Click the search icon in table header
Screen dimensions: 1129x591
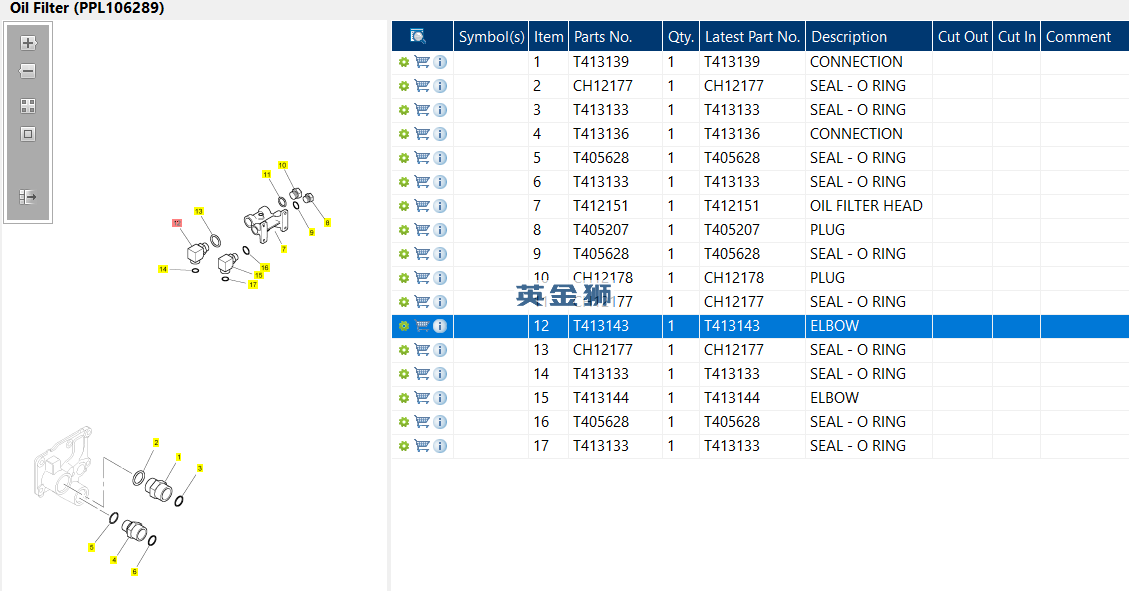(x=418, y=37)
